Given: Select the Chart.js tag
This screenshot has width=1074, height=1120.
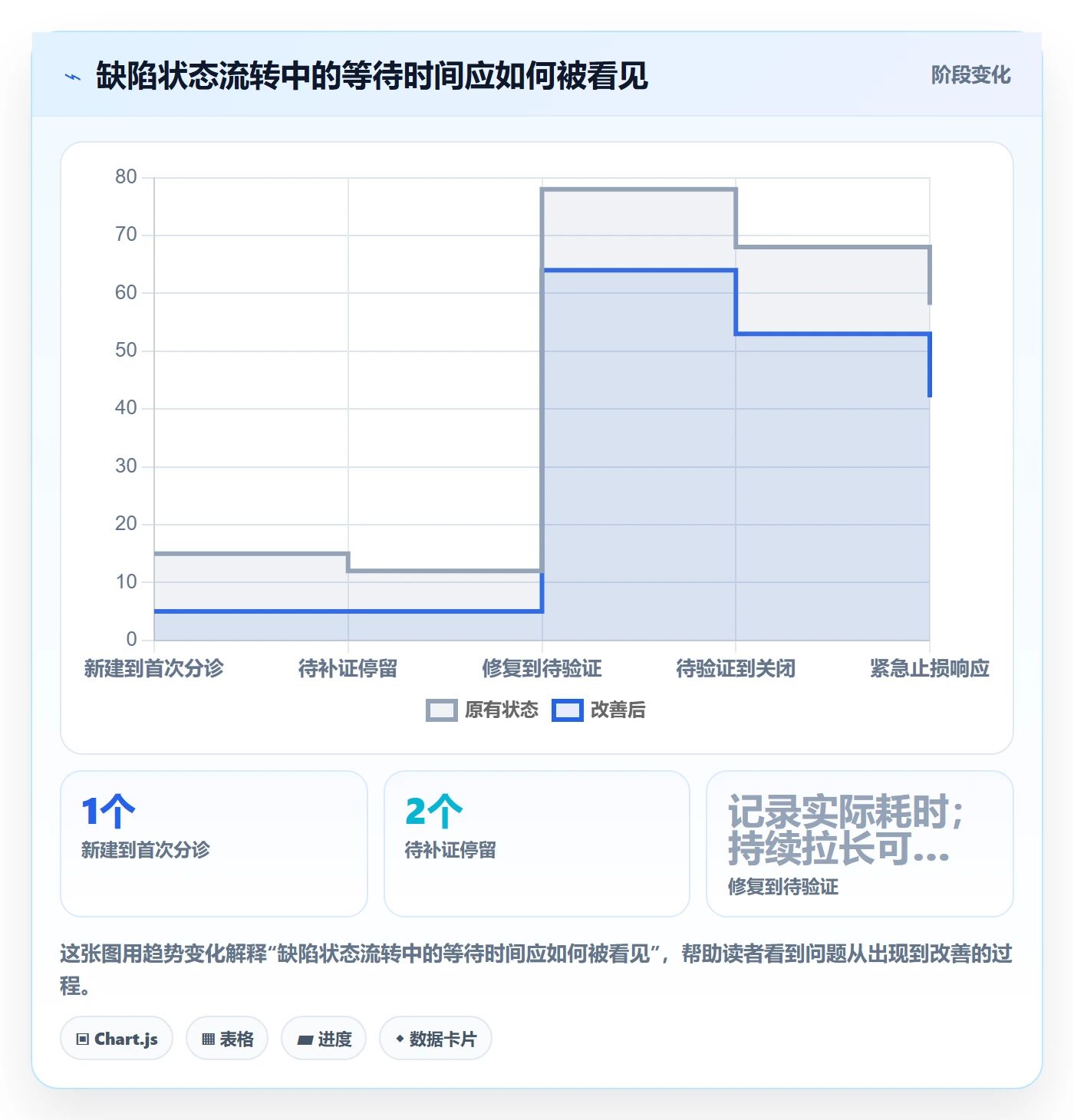Looking at the screenshot, I should pos(117,1039).
